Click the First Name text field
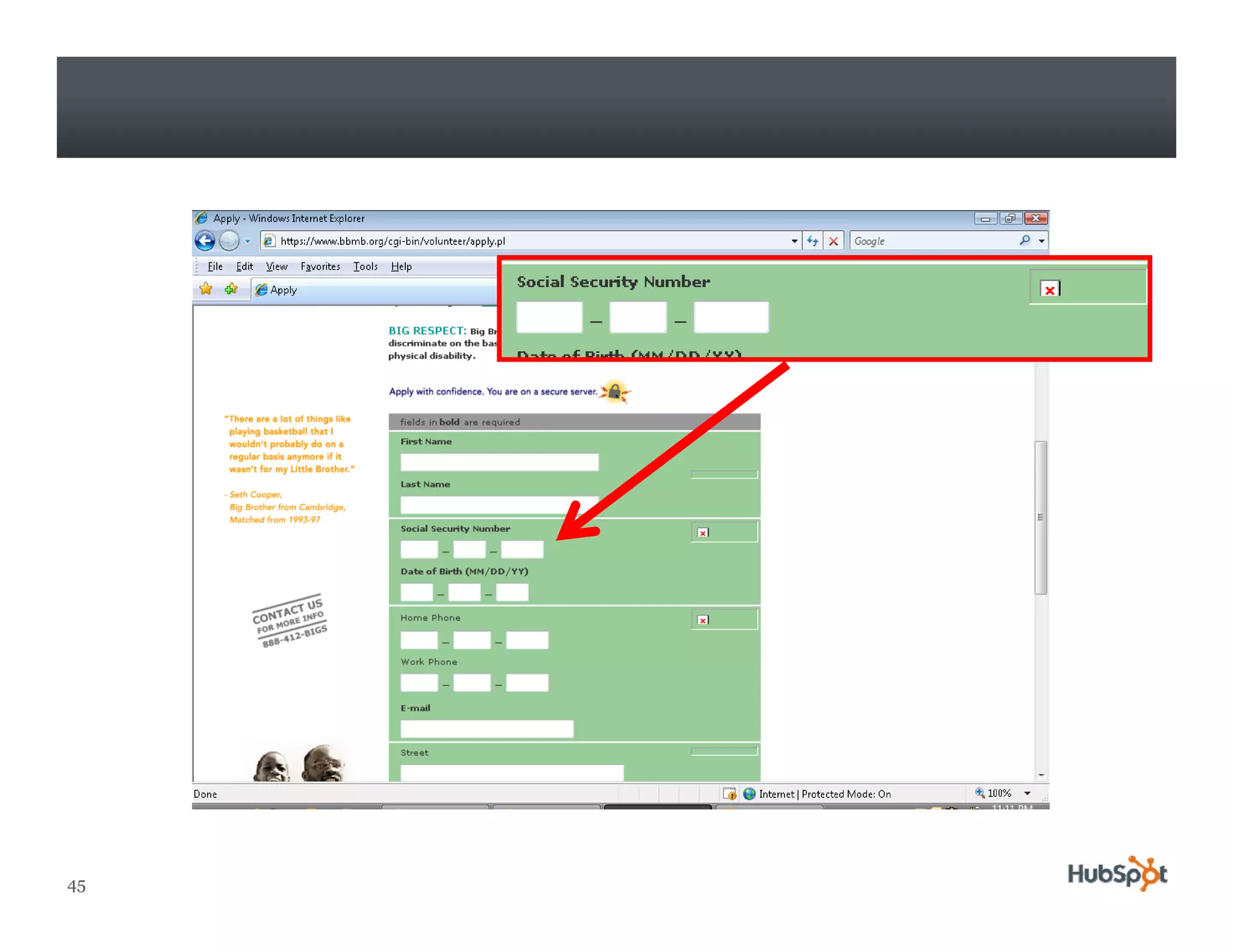The height and width of the screenshot is (952, 1233). [x=499, y=462]
